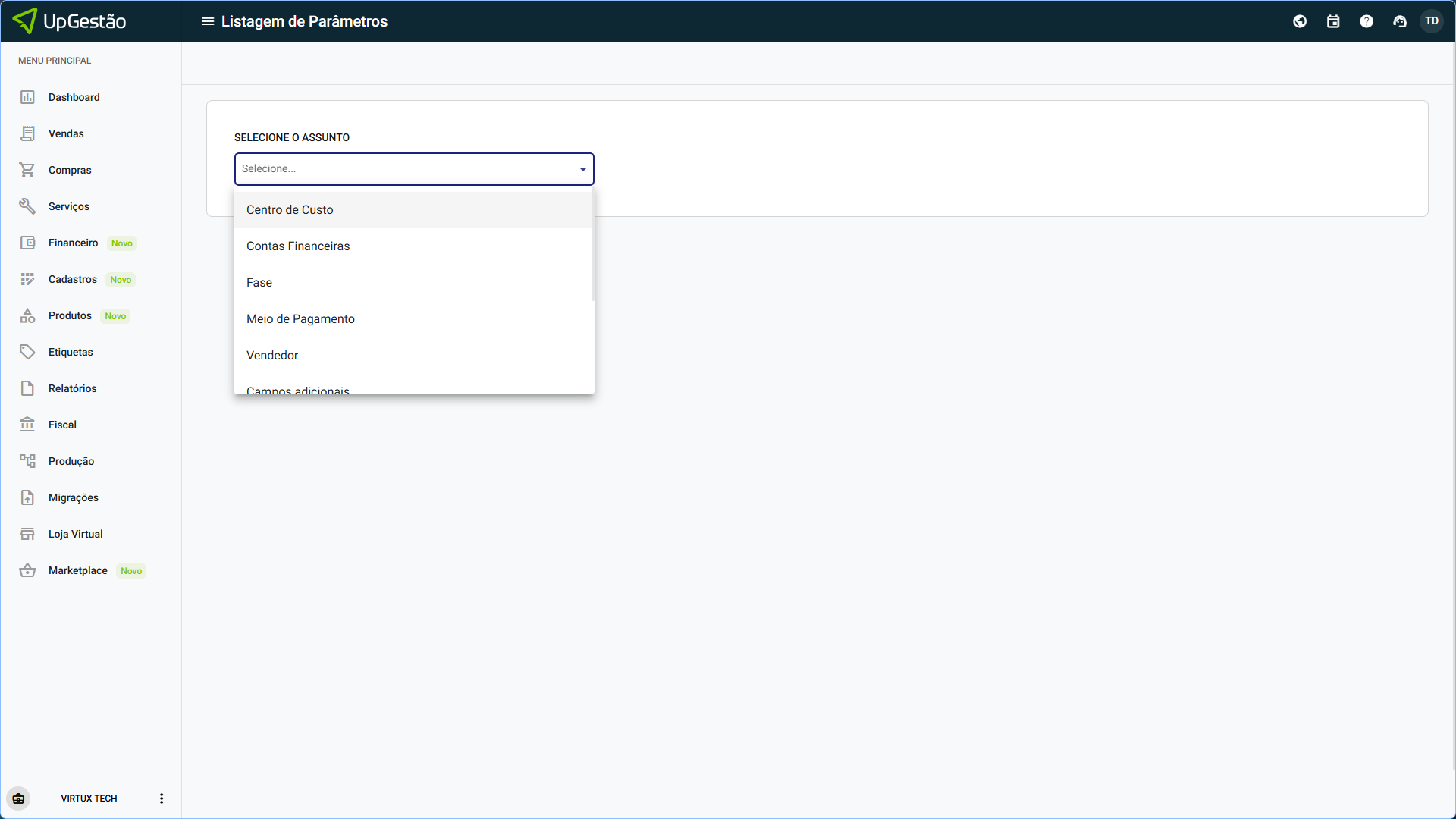The height and width of the screenshot is (819, 1456).
Task: Go to Relatórios in the sidebar
Action: click(72, 388)
